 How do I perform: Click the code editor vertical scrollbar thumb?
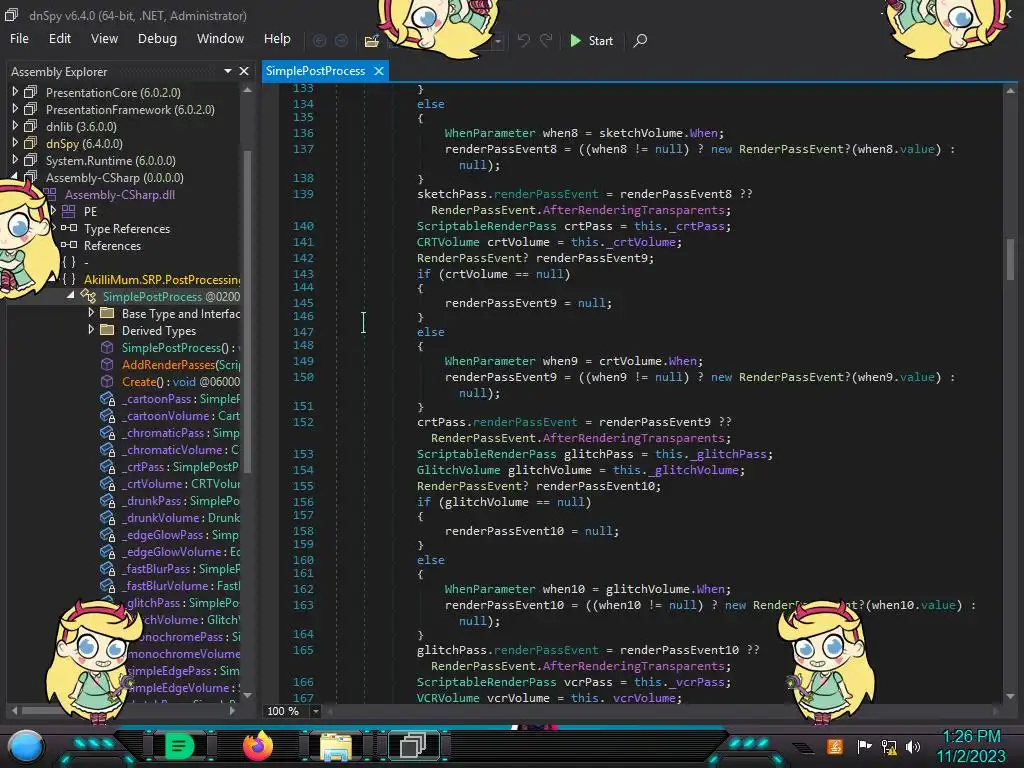click(x=1010, y=259)
